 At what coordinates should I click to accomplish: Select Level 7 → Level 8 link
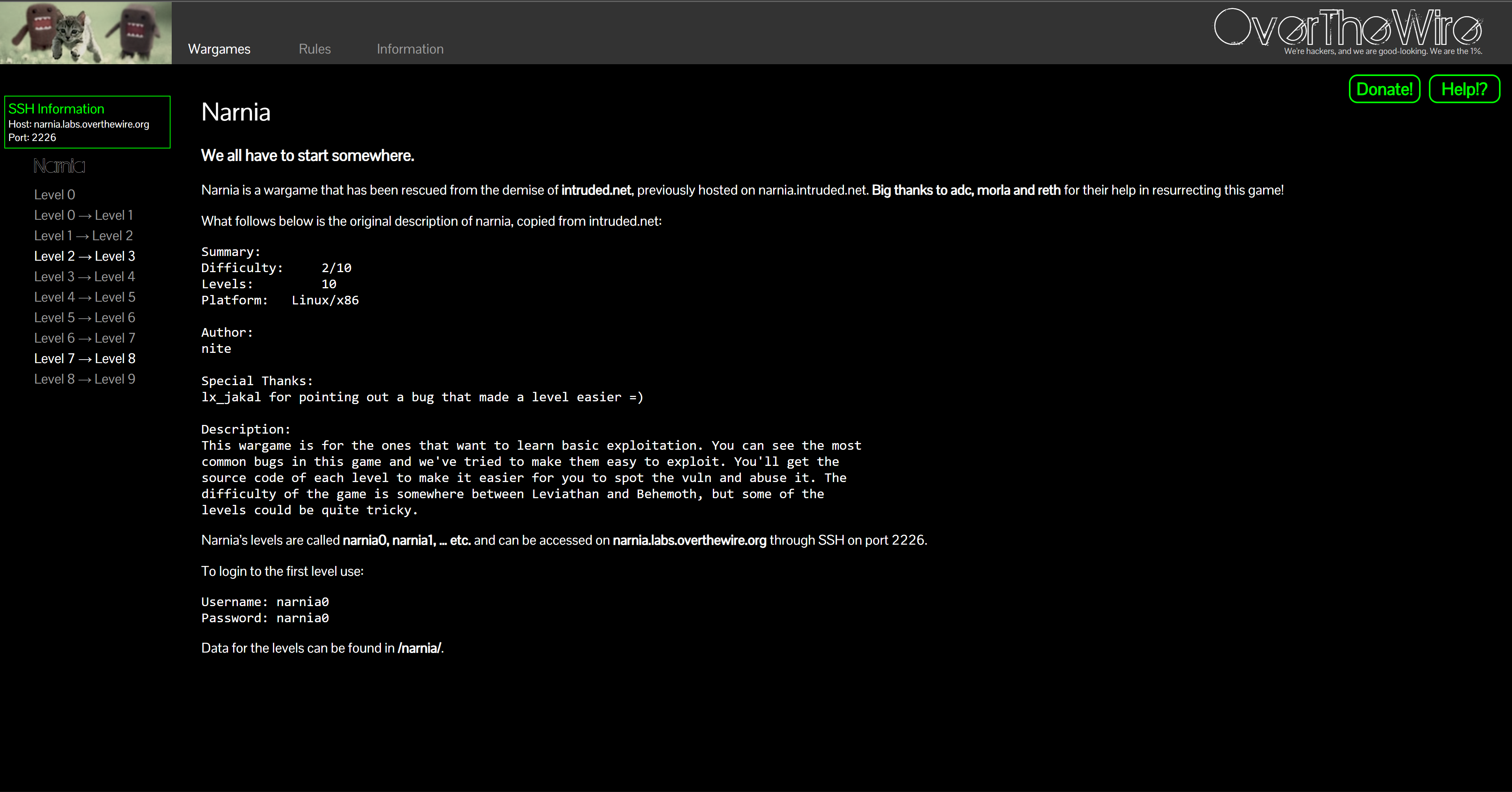coord(85,359)
